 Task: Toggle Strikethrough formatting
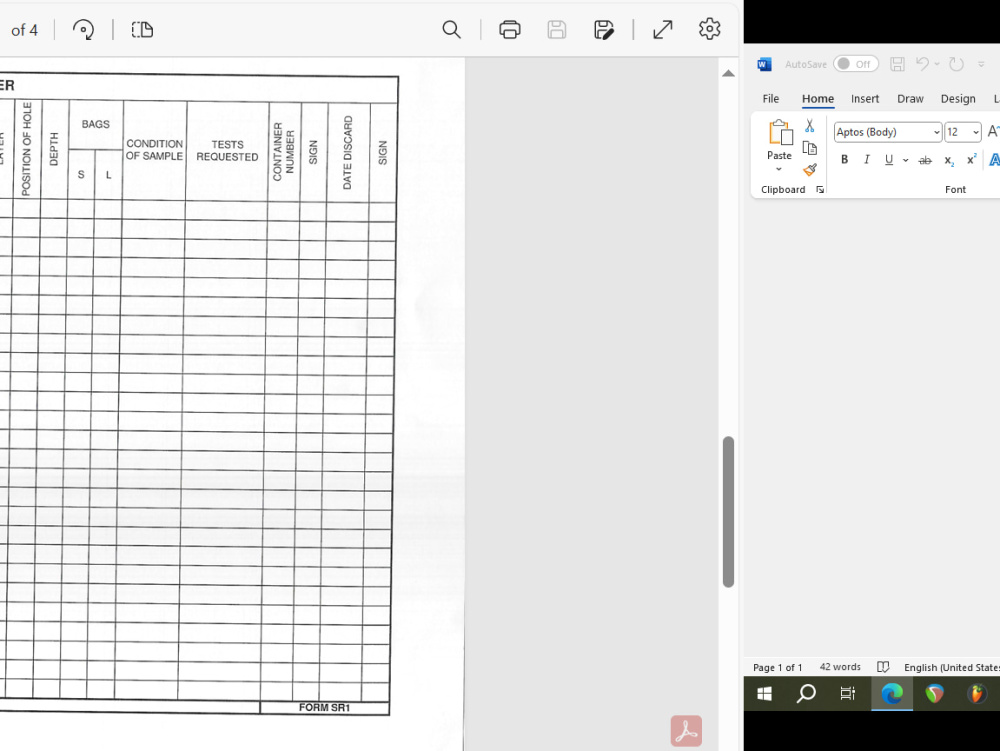pyautogui.click(x=925, y=161)
